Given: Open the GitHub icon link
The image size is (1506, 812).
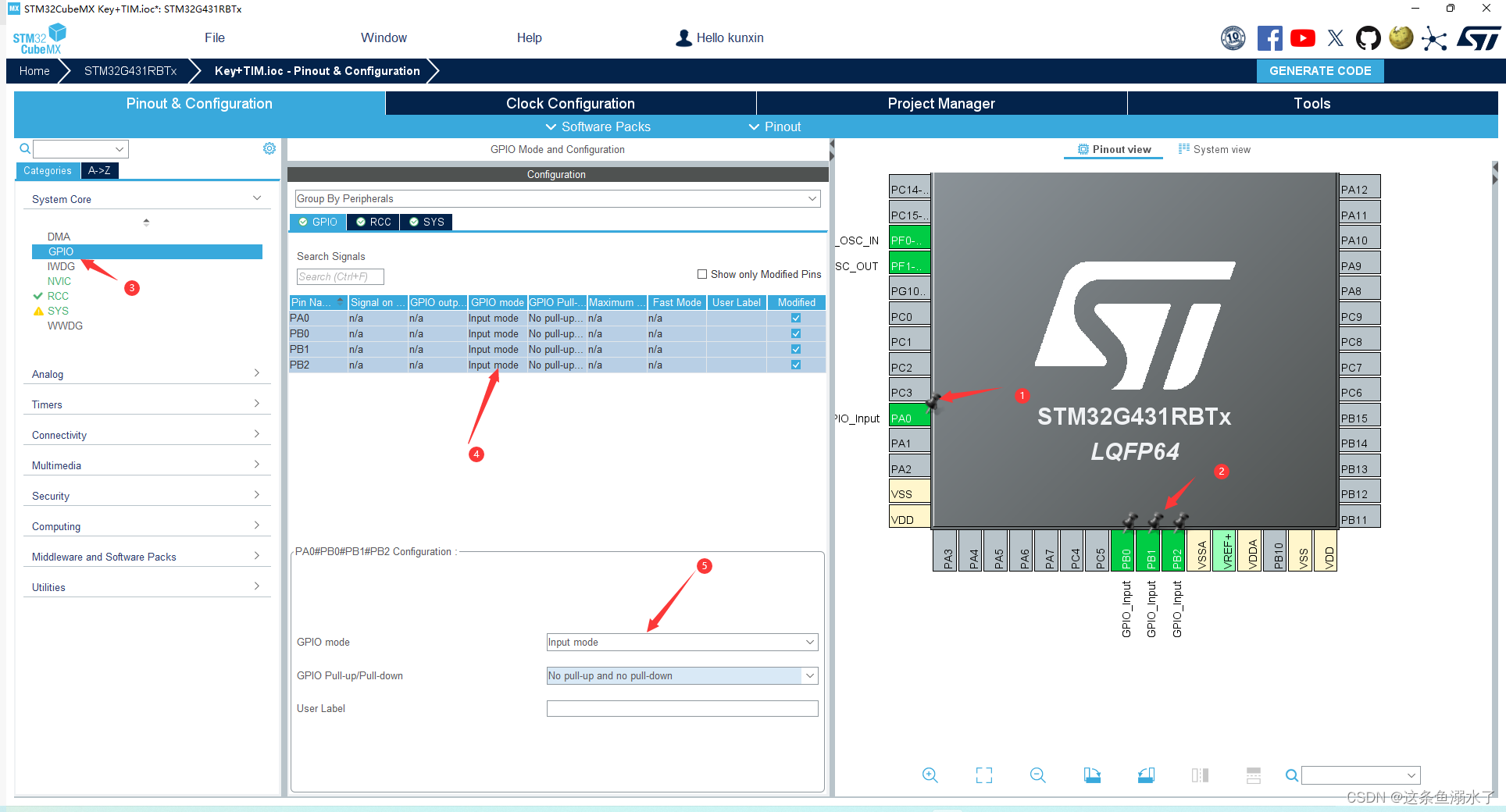Looking at the screenshot, I should click(1369, 37).
